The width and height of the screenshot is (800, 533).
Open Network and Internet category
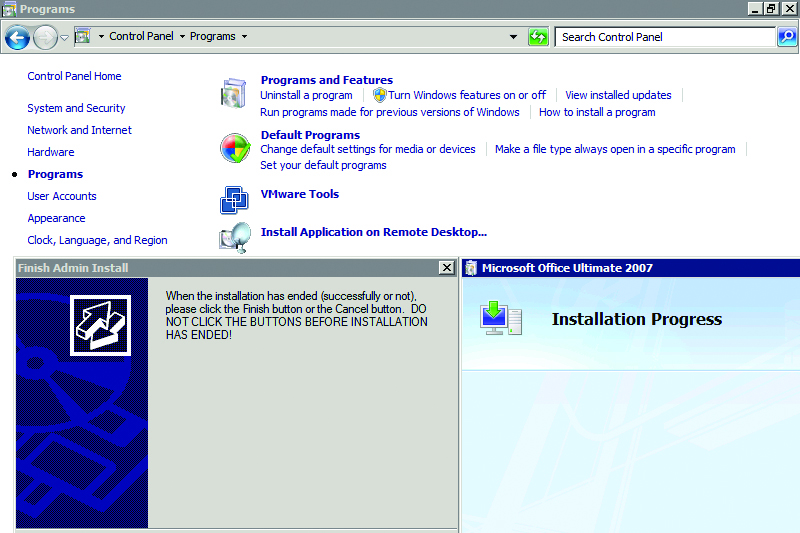[79, 130]
